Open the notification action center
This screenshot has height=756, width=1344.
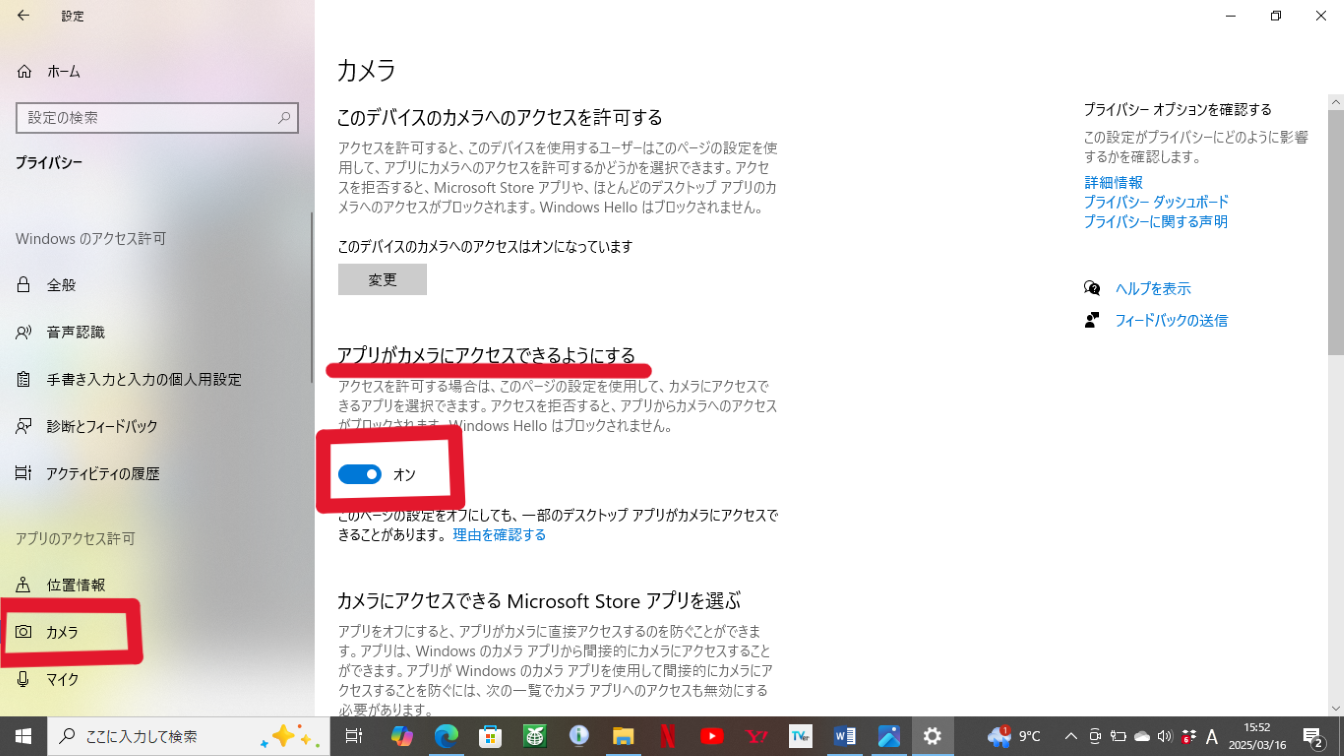(1314, 736)
